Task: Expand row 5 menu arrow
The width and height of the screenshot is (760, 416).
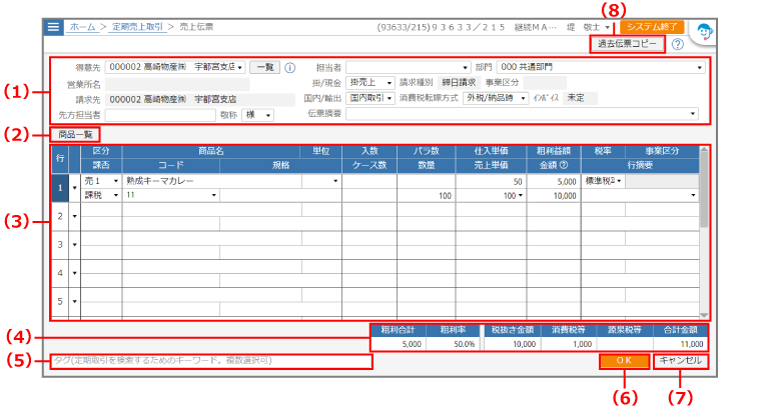Action: 75,302
